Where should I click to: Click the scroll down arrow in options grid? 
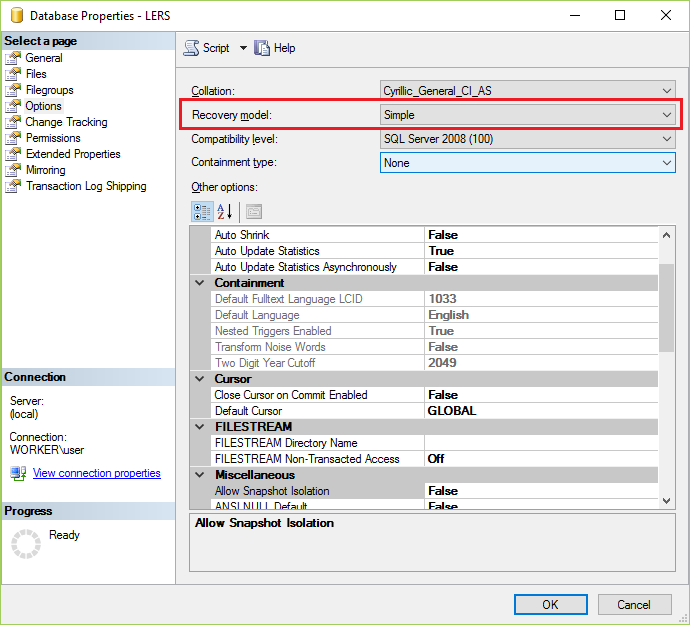(667, 500)
